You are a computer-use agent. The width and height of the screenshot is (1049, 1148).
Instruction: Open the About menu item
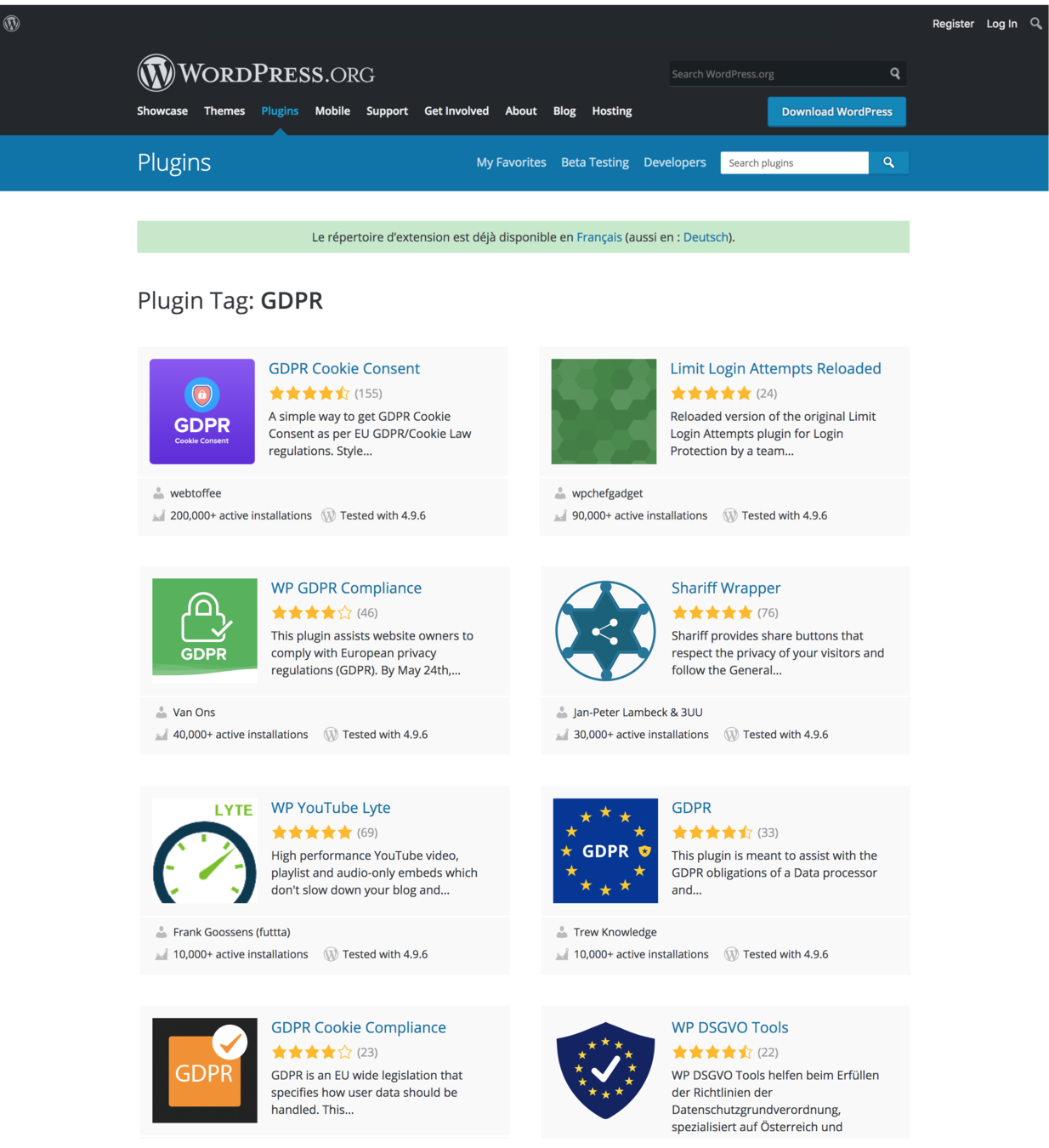pos(521,111)
